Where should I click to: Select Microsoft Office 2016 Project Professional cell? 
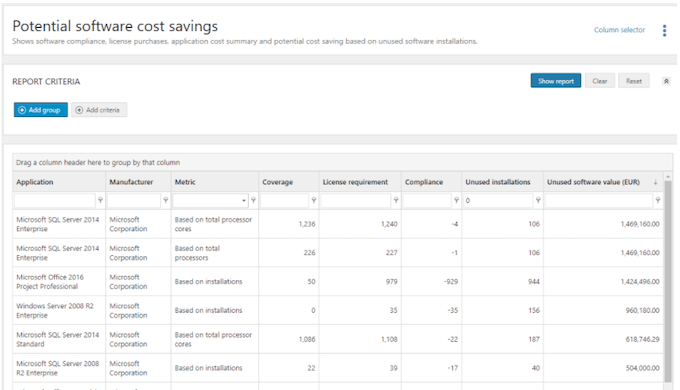pos(59,282)
